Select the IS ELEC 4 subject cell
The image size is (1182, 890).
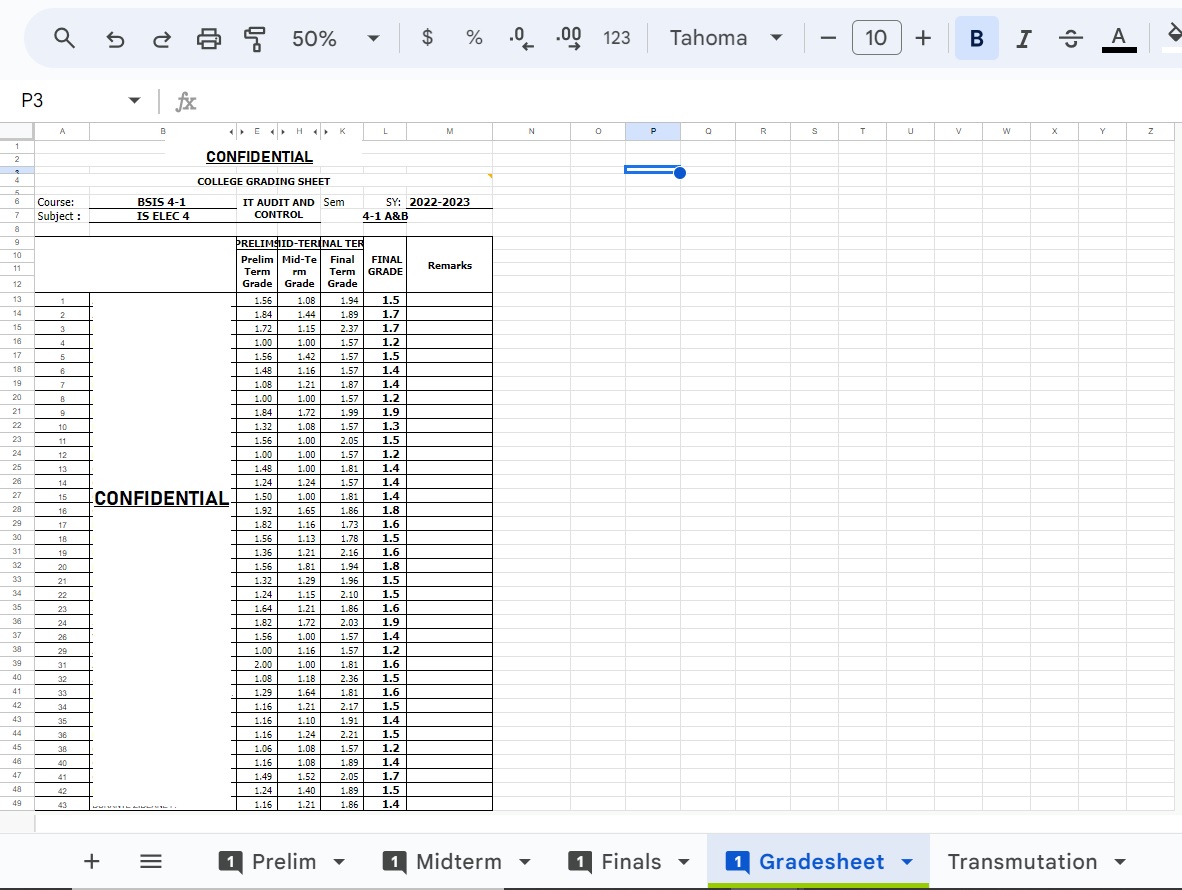pyautogui.click(x=162, y=216)
